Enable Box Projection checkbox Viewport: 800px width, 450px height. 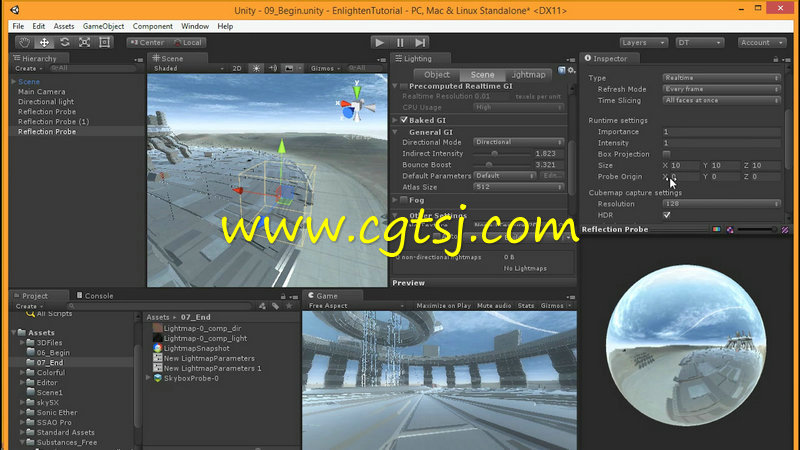(x=666, y=154)
